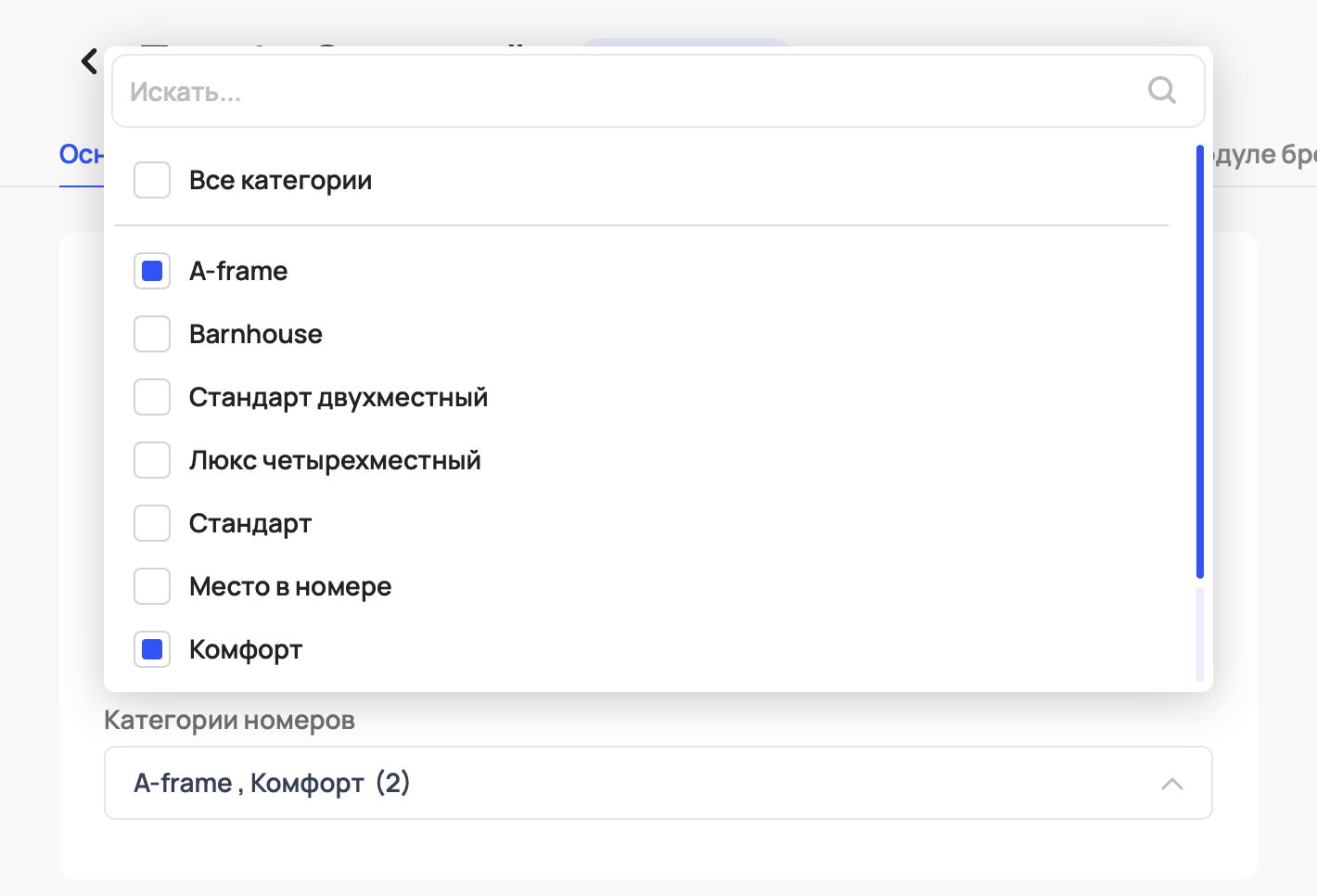Click the blue scrollbar thumb in list
The image size is (1317, 896).
click(x=1199, y=362)
